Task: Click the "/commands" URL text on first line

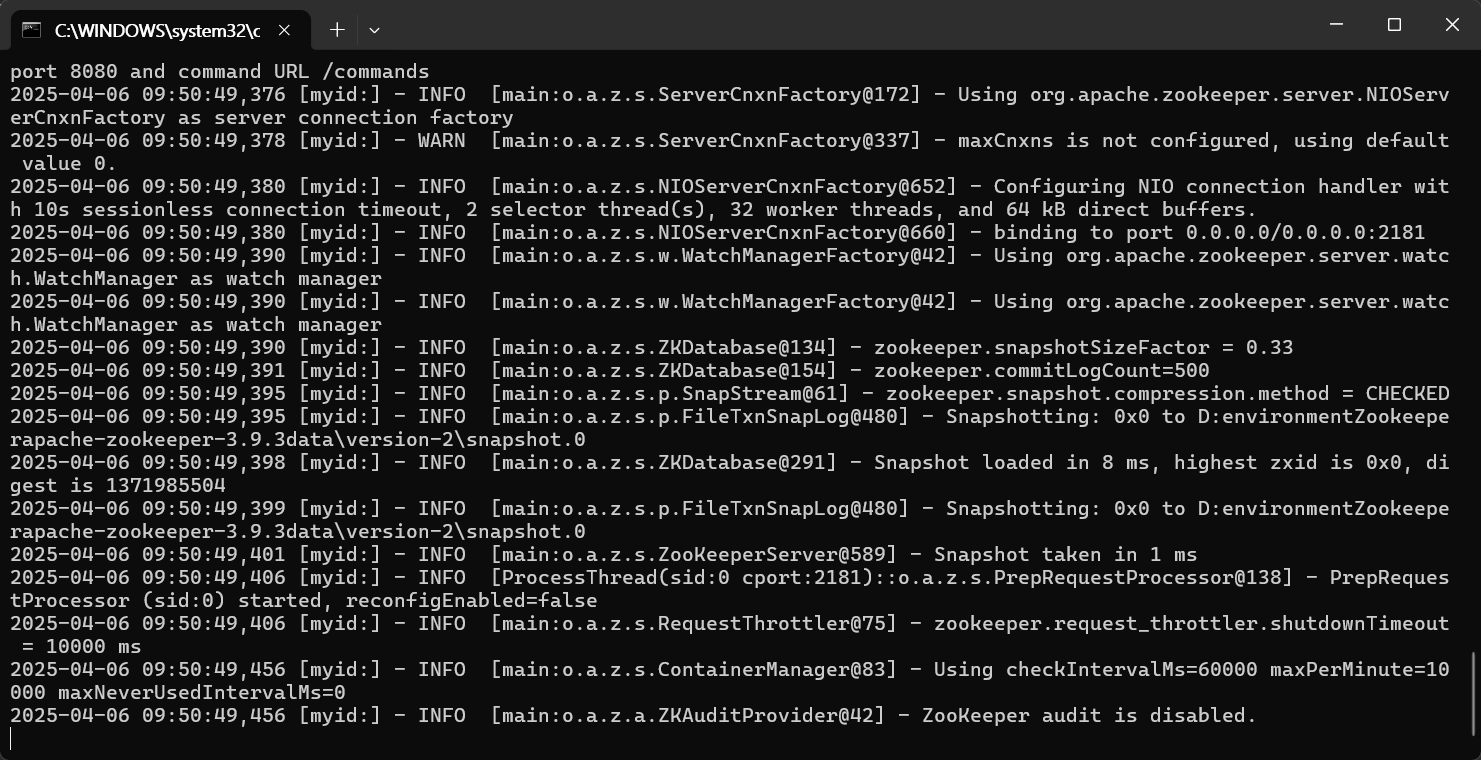Action: pyautogui.click(x=375, y=71)
